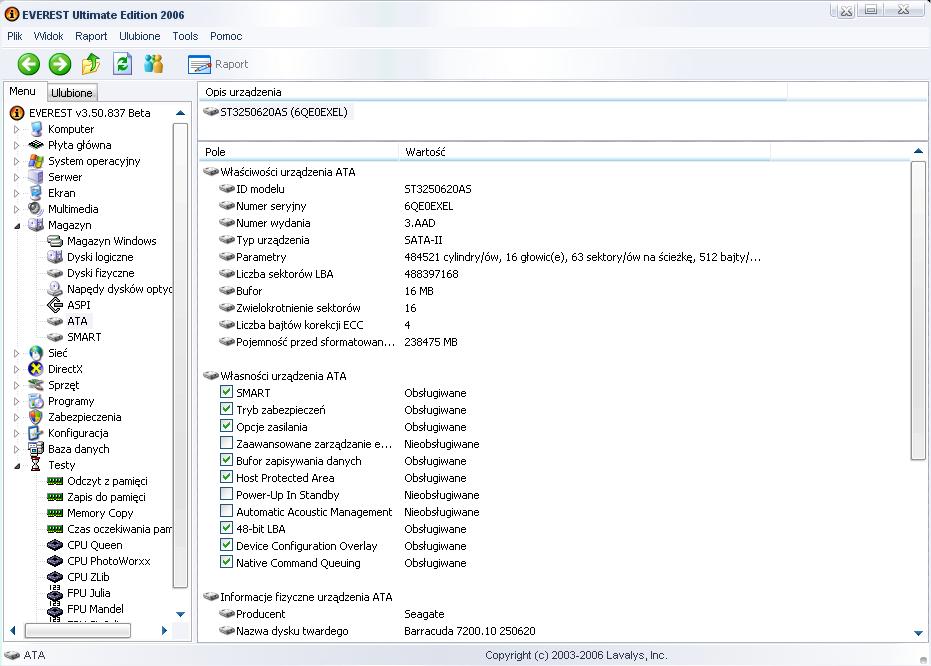
Task: Select the ASPI icon in the tree
Action: pos(55,305)
